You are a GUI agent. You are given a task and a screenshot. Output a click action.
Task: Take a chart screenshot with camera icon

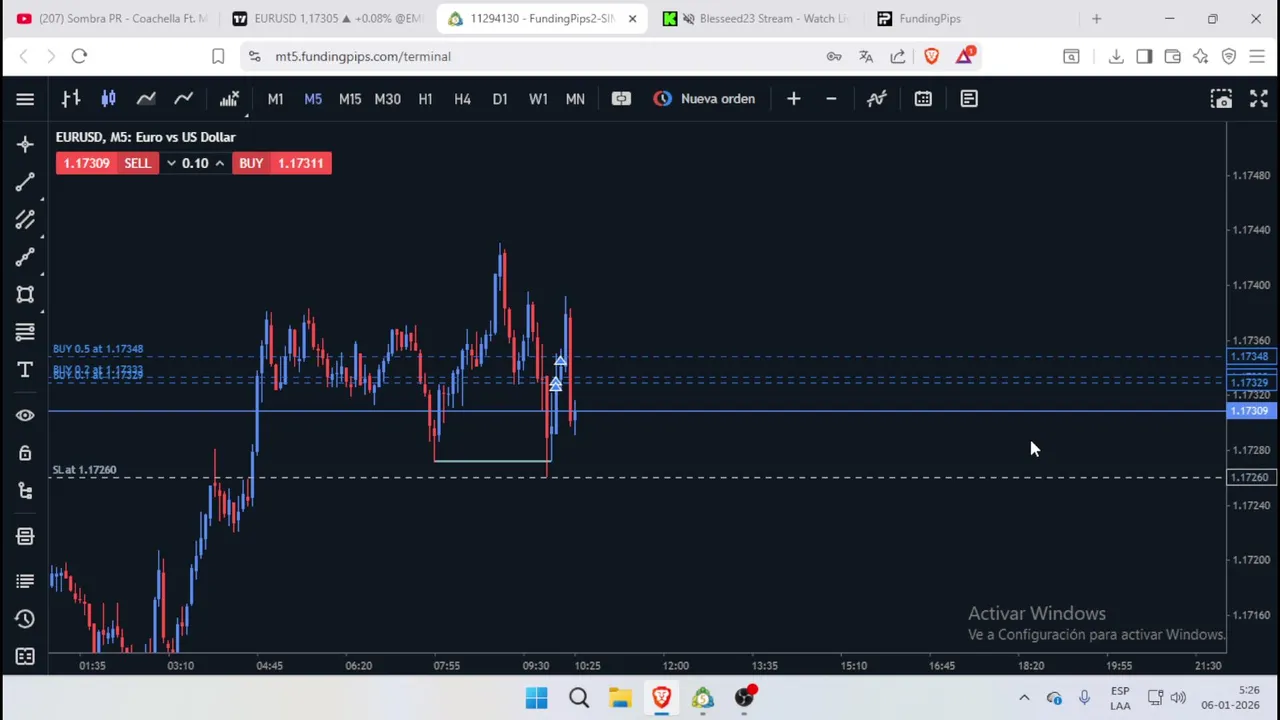(1221, 99)
